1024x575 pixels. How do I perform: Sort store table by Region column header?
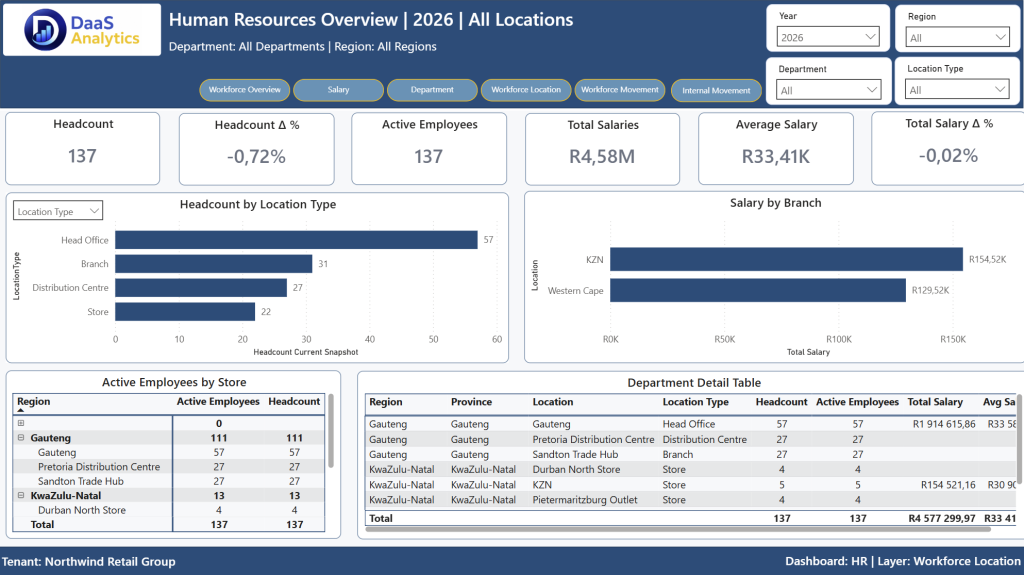point(33,402)
